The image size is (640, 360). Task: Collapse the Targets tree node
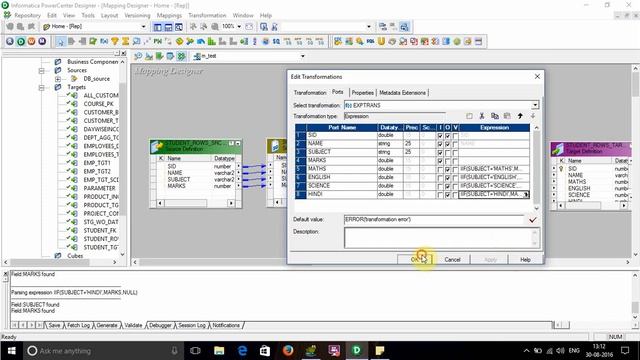42,87
